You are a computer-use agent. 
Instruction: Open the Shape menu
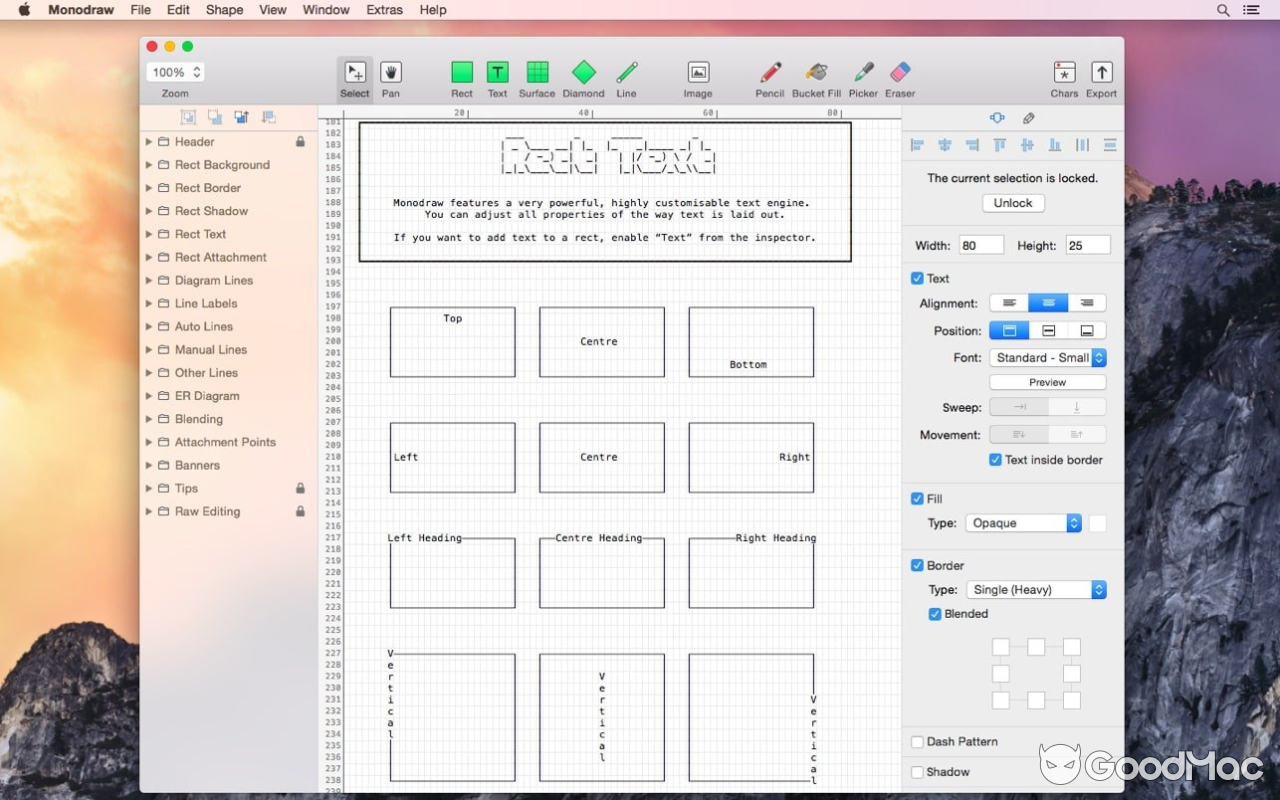click(224, 10)
